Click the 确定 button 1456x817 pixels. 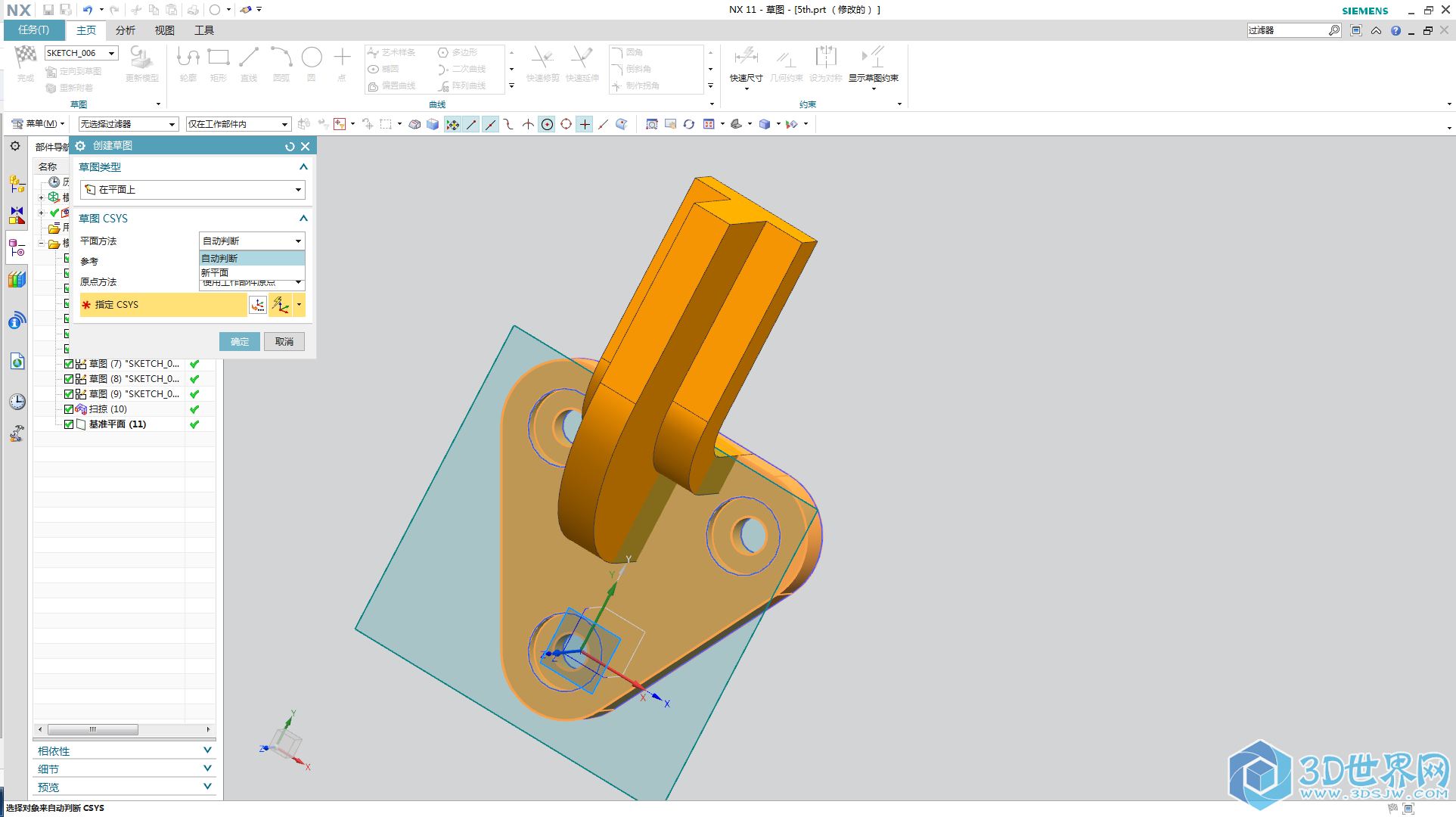(x=240, y=342)
